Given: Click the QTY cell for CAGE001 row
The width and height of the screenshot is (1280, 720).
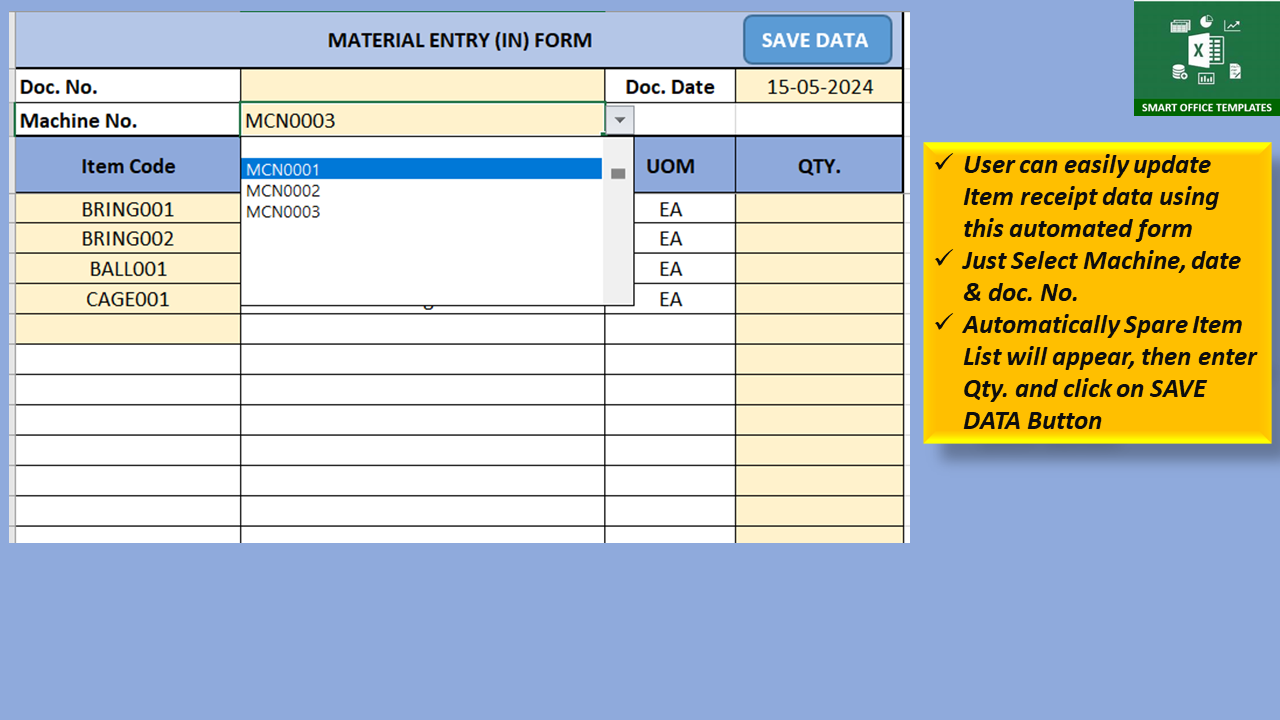Looking at the screenshot, I should (819, 299).
